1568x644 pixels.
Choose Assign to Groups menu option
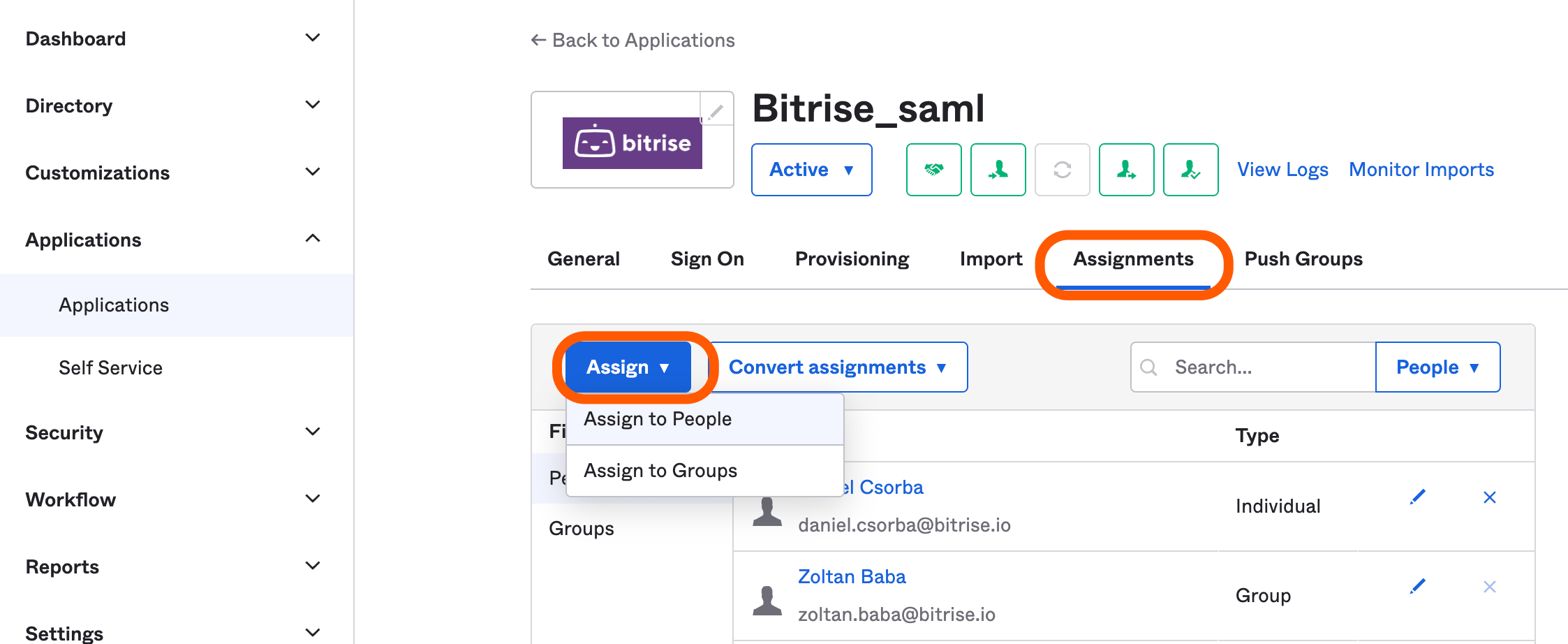660,470
